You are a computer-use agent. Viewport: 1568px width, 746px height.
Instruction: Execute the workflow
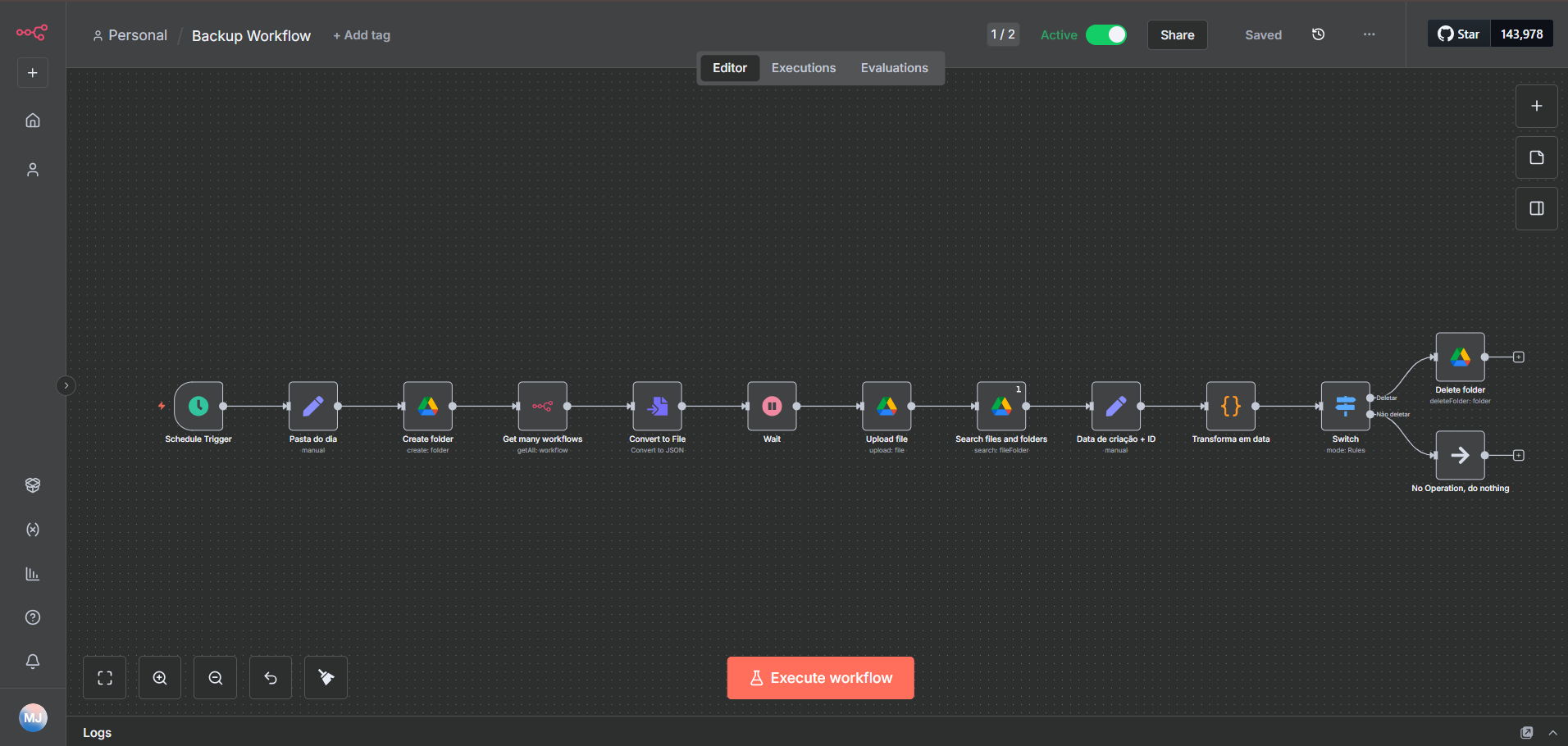819,677
